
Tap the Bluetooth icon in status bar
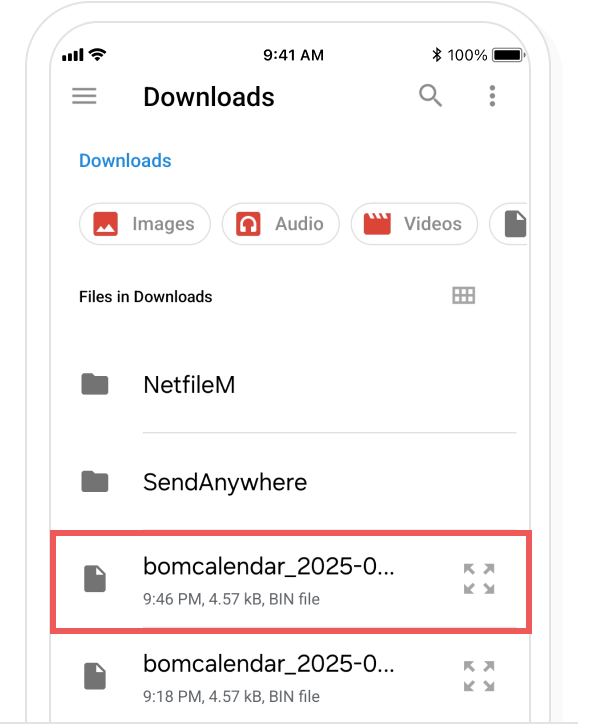(x=436, y=54)
